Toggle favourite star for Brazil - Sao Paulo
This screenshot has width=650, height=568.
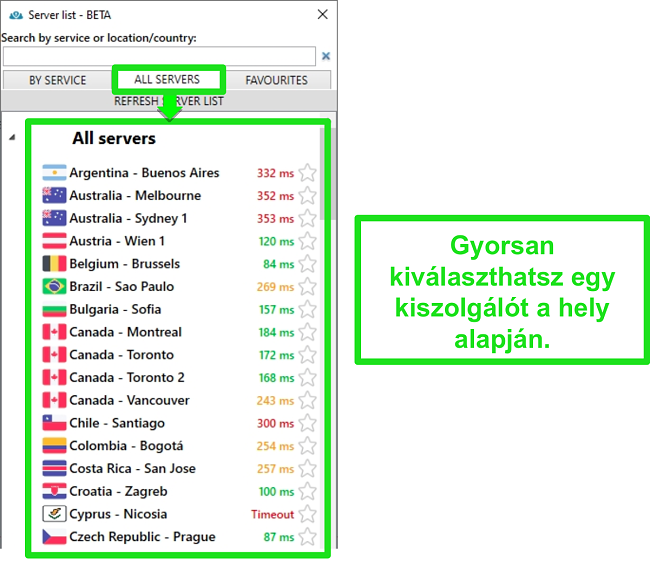[x=307, y=287]
